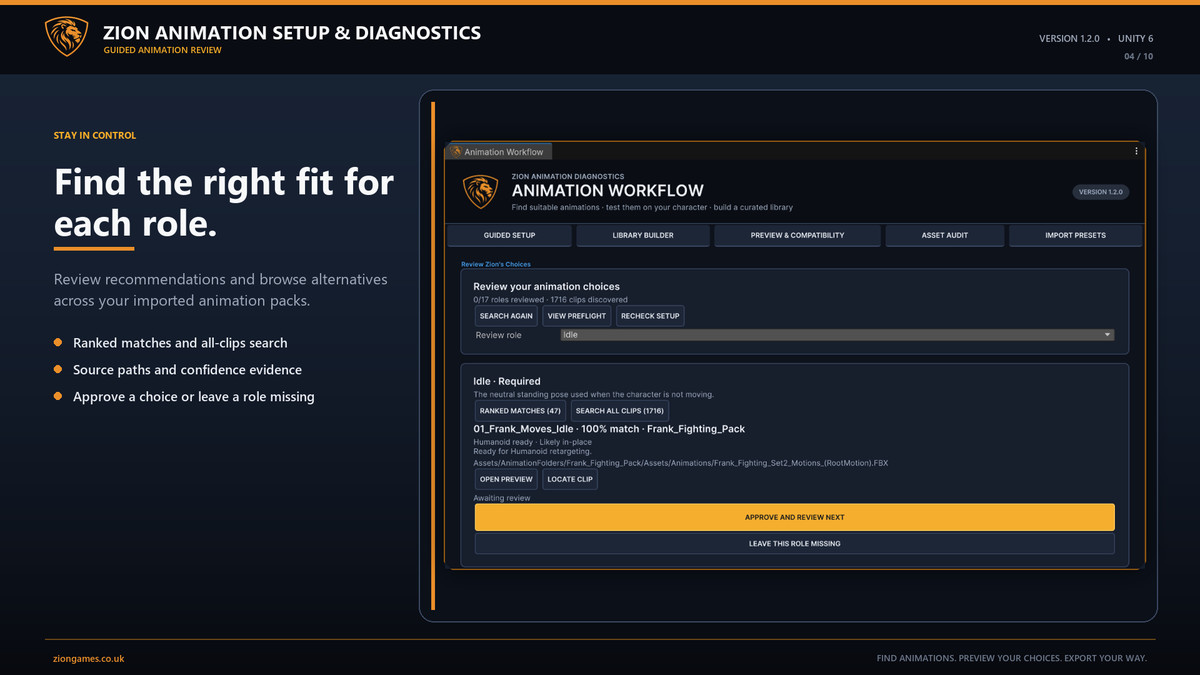This screenshot has width=1200, height=675.
Task: Click "Humanoid ready · Likely in-place" text
Action: pyautogui.click(x=533, y=442)
